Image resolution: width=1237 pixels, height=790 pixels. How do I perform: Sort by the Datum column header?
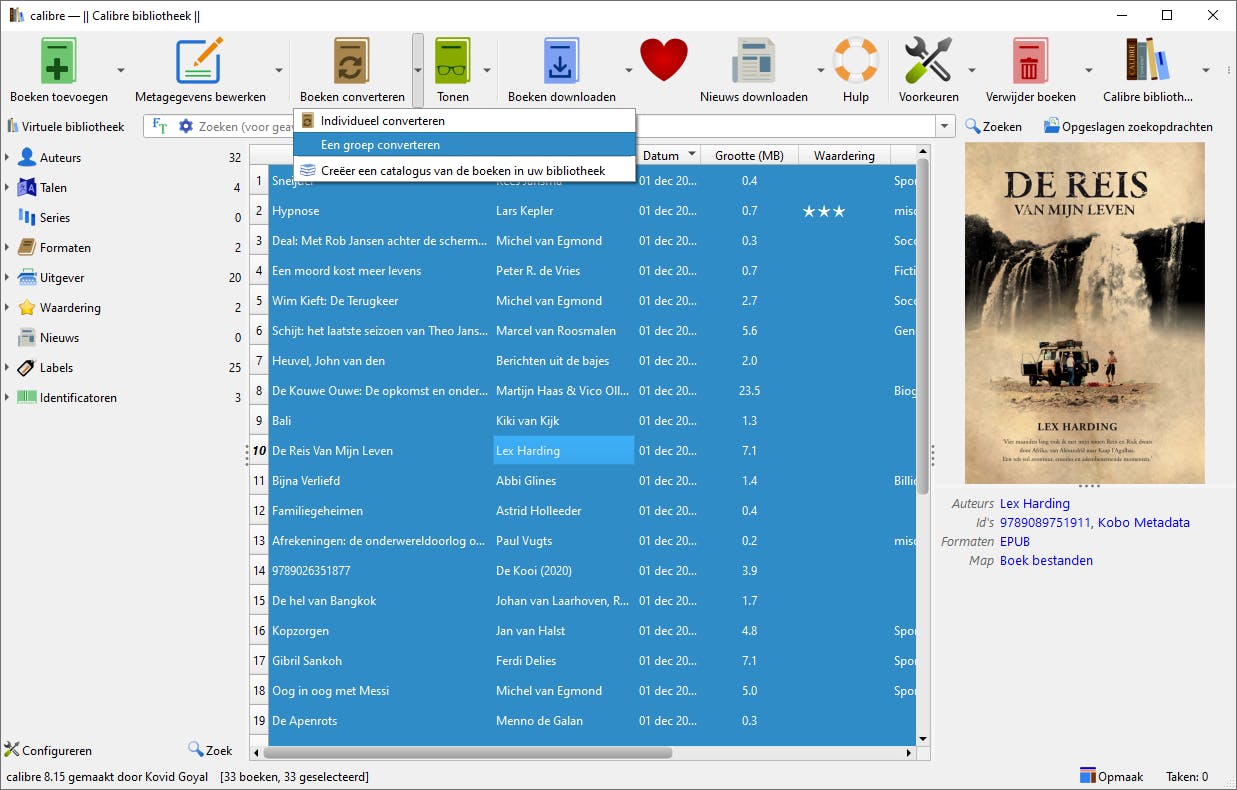pos(670,155)
